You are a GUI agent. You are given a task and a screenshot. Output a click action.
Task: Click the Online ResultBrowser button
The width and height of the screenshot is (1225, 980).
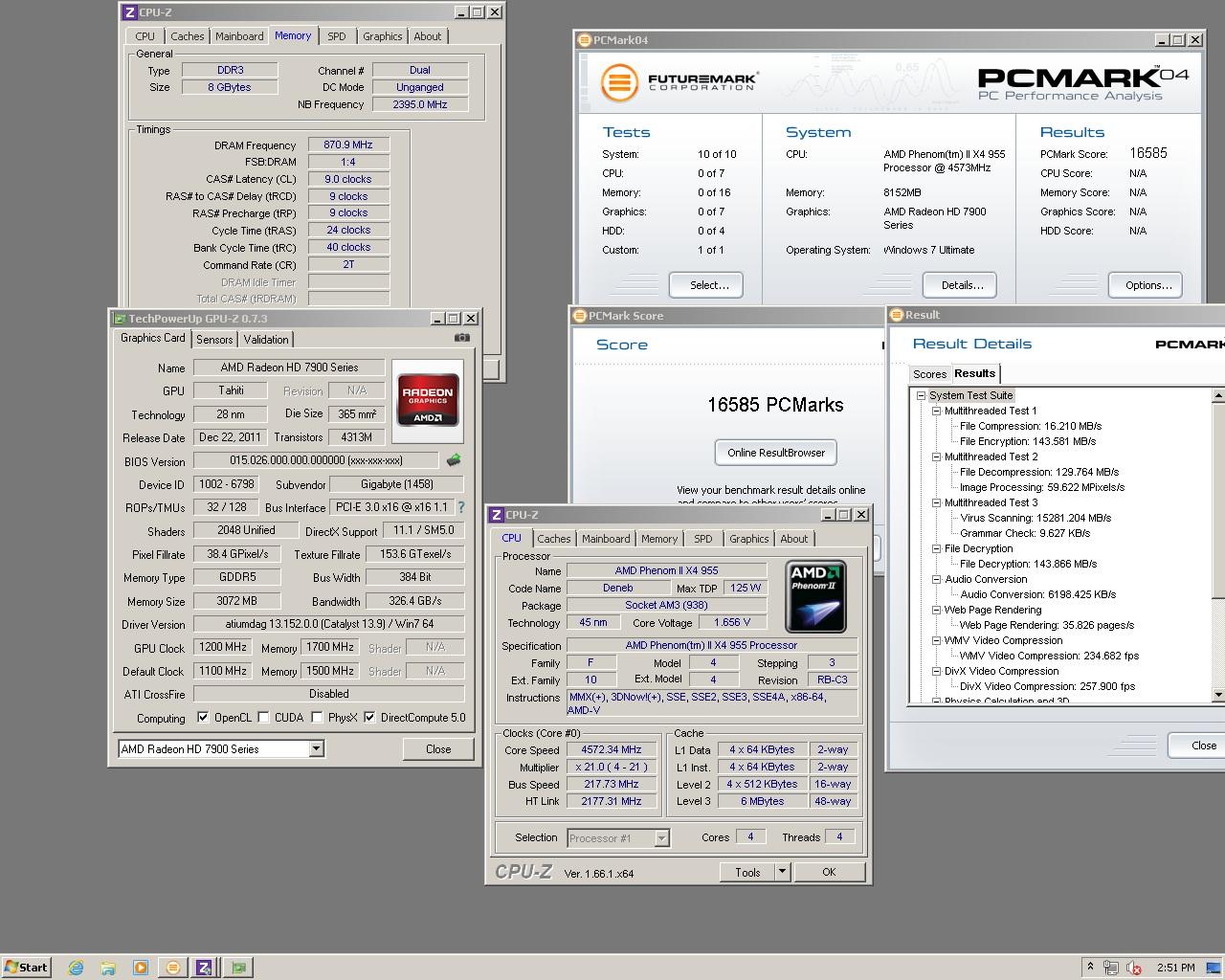click(x=776, y=453)
